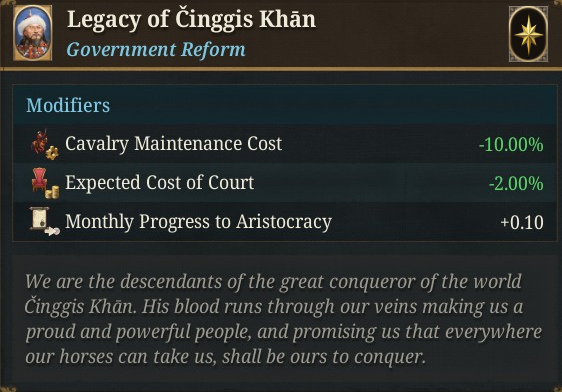The height and width of the screenshot is (392, 562).
Task: Select the Cavalry Maintenance Cost row
Action: 285,144
